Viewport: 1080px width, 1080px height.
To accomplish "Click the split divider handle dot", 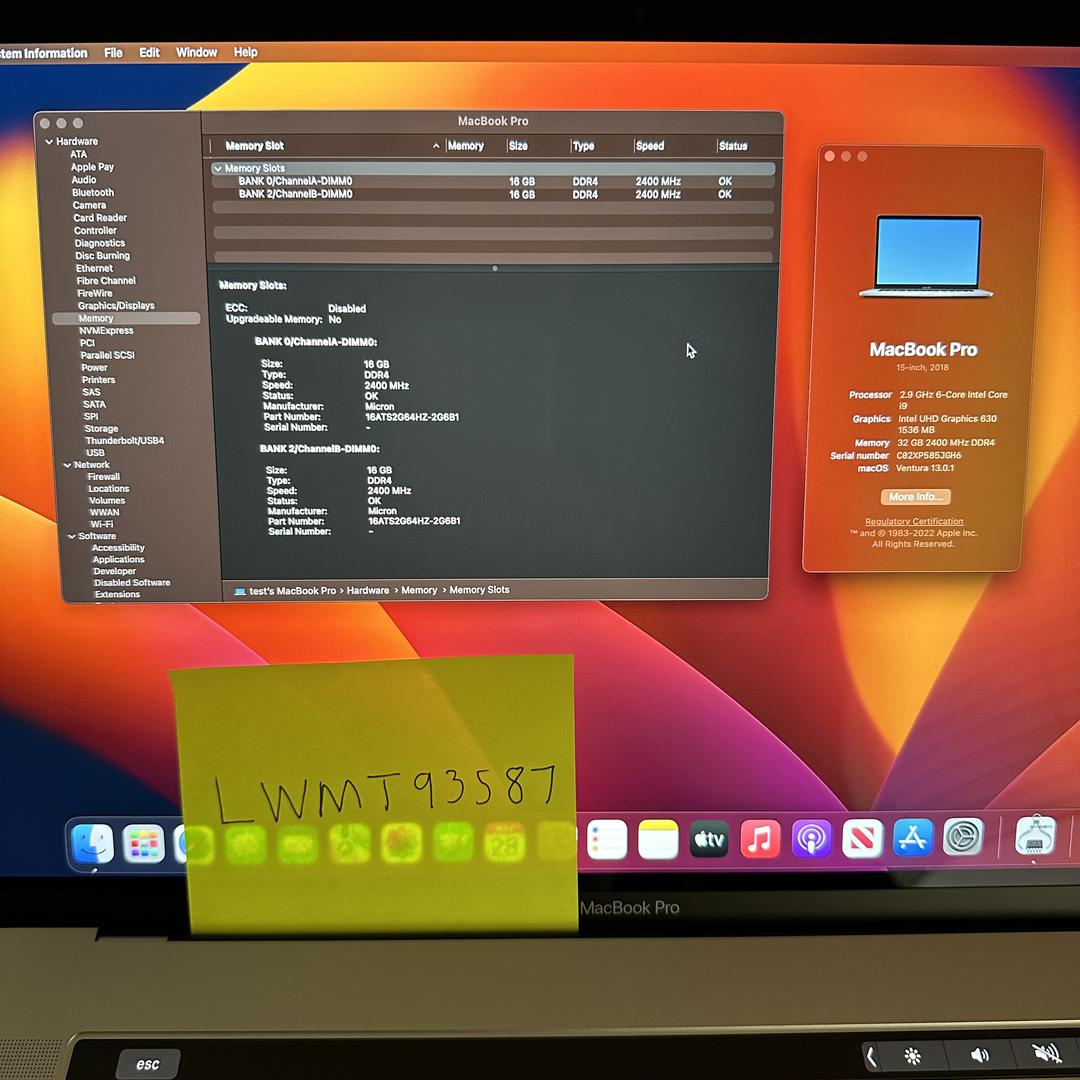I will (495, 268).
